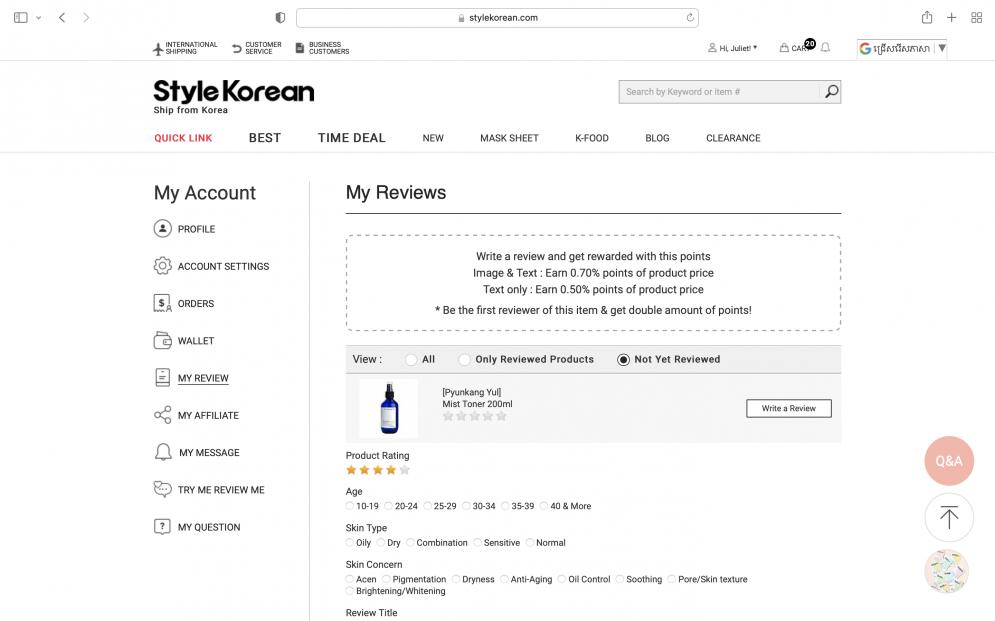Select Only Reviewed Products radio
Screen dimensions: 995x621
tap(465, 360)
